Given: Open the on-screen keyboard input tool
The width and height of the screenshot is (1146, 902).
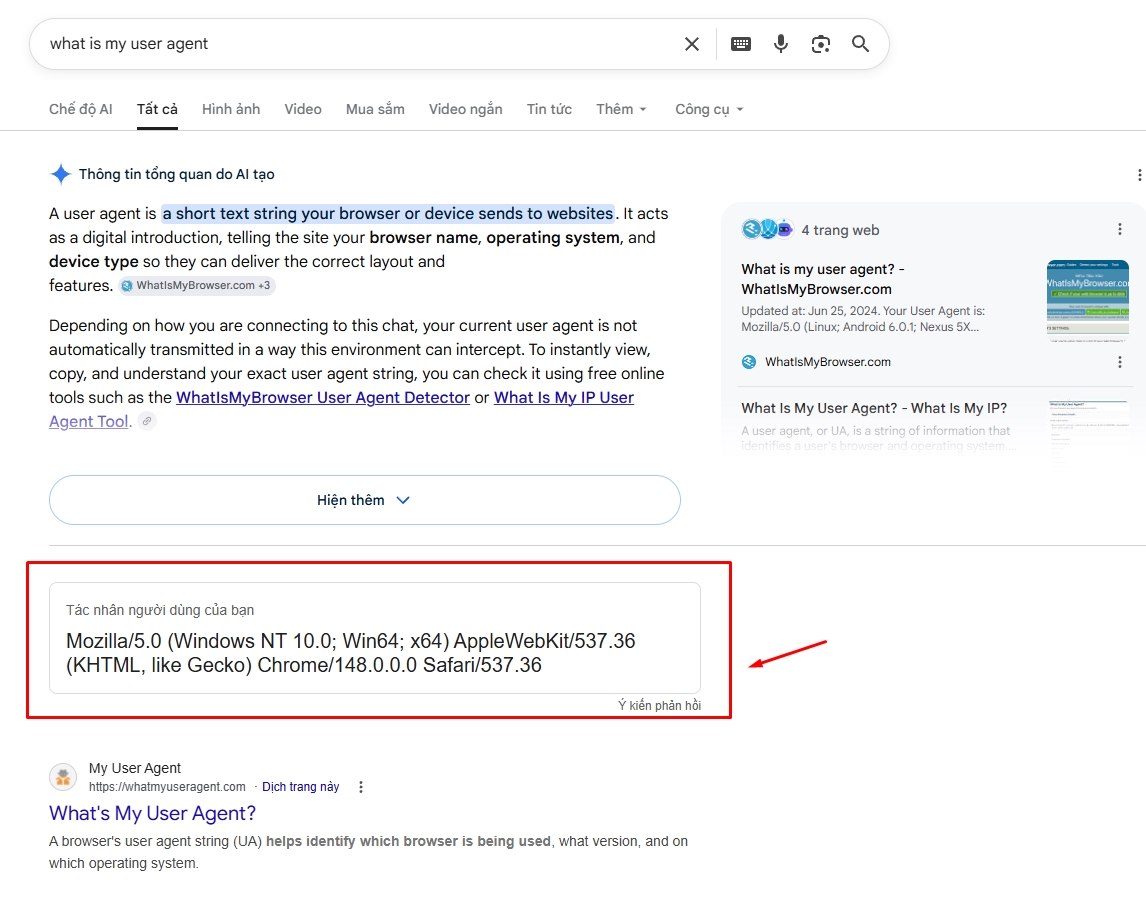Looking at the screenshot, I should 740,44.
